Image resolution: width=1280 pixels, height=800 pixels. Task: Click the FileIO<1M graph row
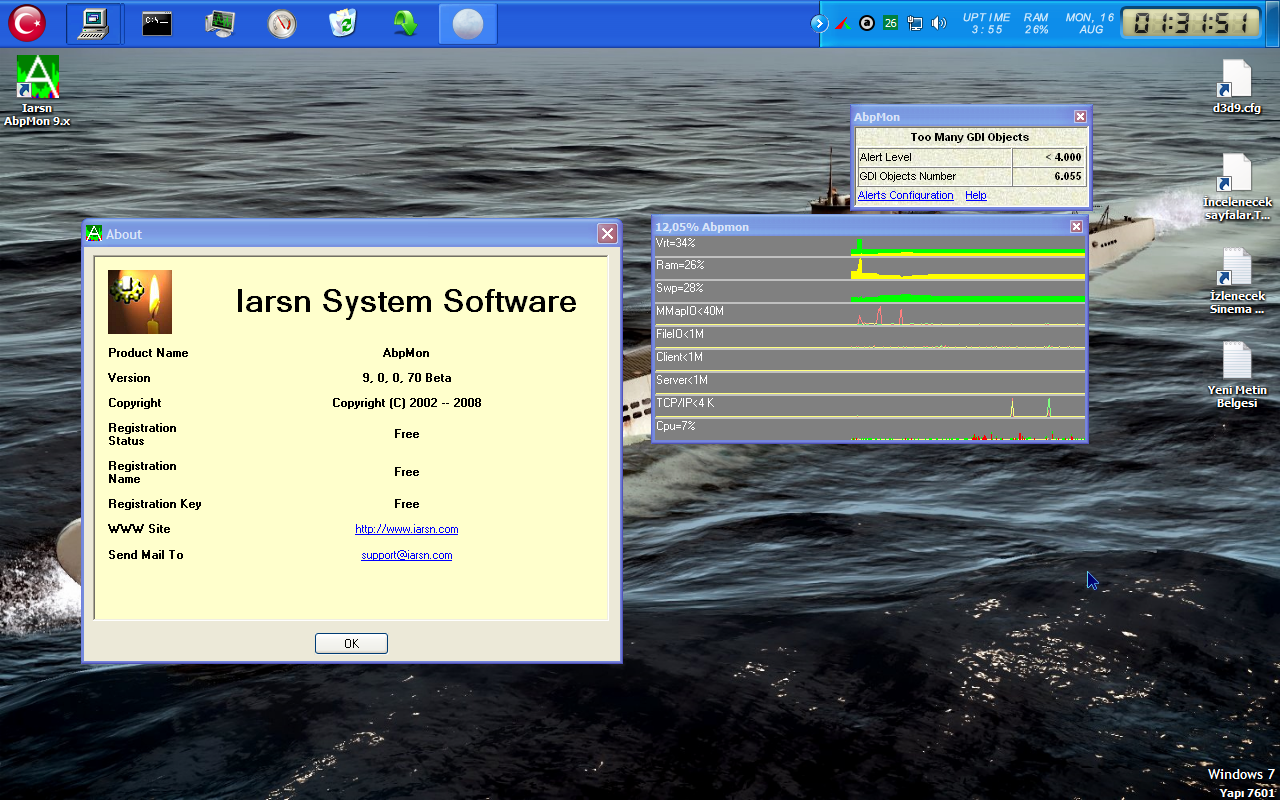point(869,338)
